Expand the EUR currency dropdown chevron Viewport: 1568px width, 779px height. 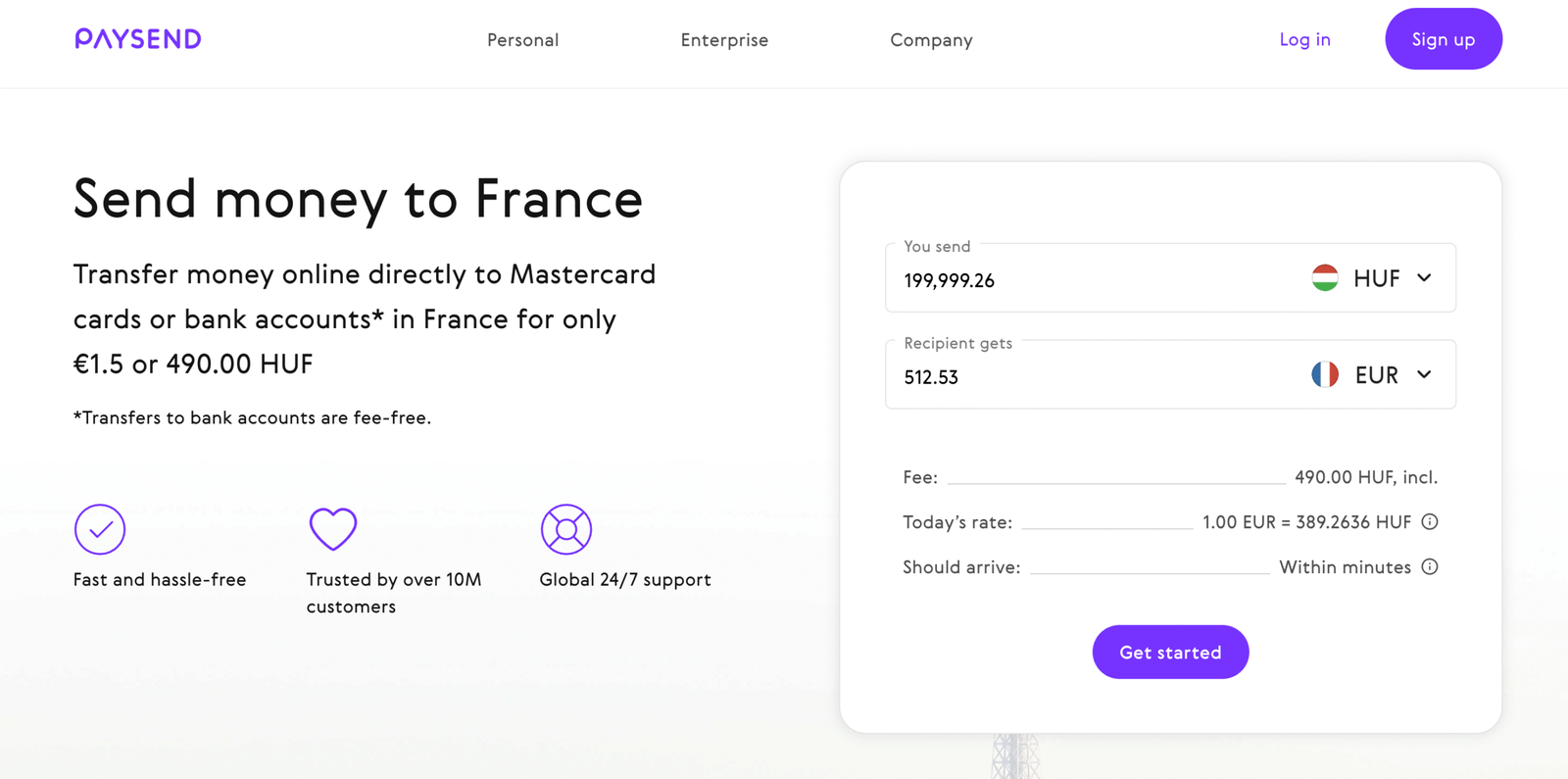pyautogui.click(x=1424, y=375)
